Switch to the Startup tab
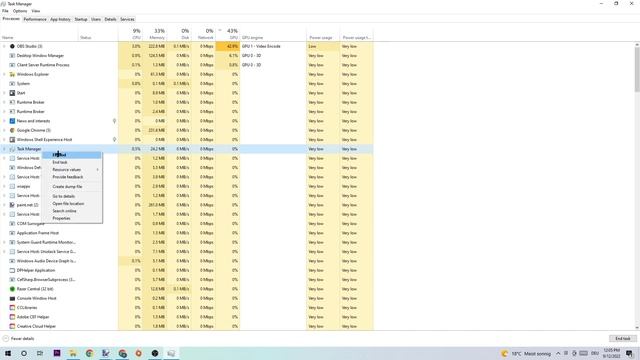 [x=81, y=19]
